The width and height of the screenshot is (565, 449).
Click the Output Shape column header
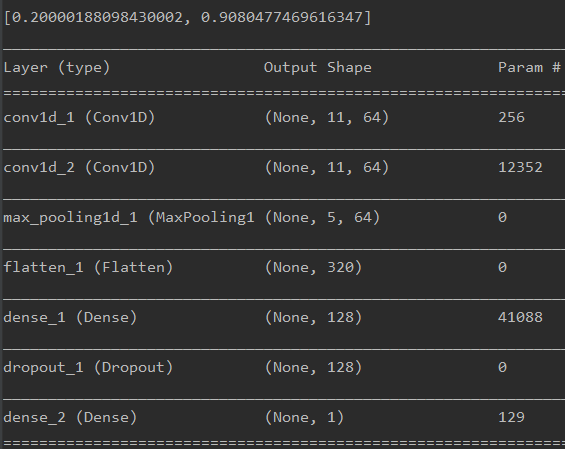[x=318, y=67]
